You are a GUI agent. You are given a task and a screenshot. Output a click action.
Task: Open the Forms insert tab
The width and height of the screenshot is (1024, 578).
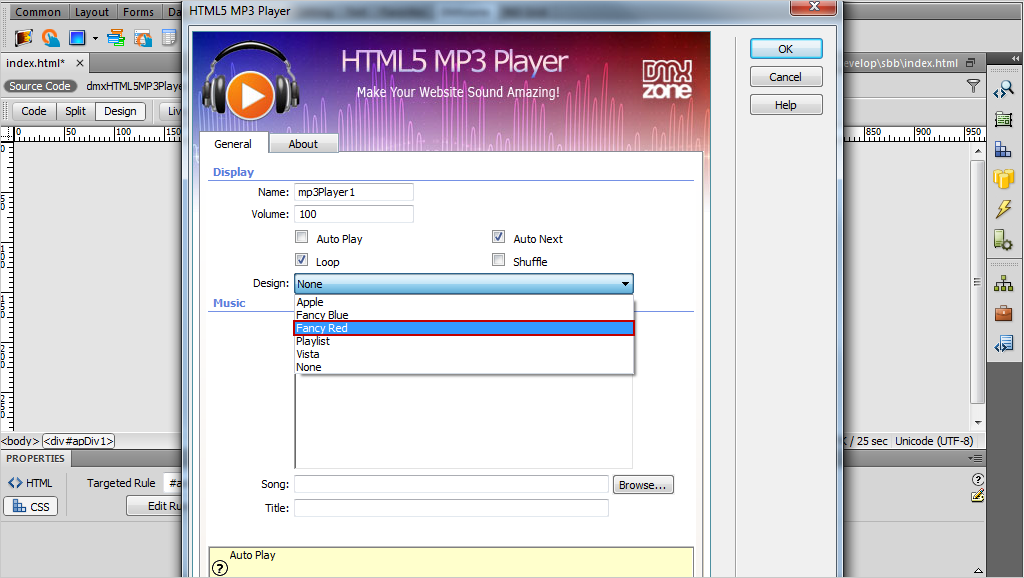tap(138, 12)
